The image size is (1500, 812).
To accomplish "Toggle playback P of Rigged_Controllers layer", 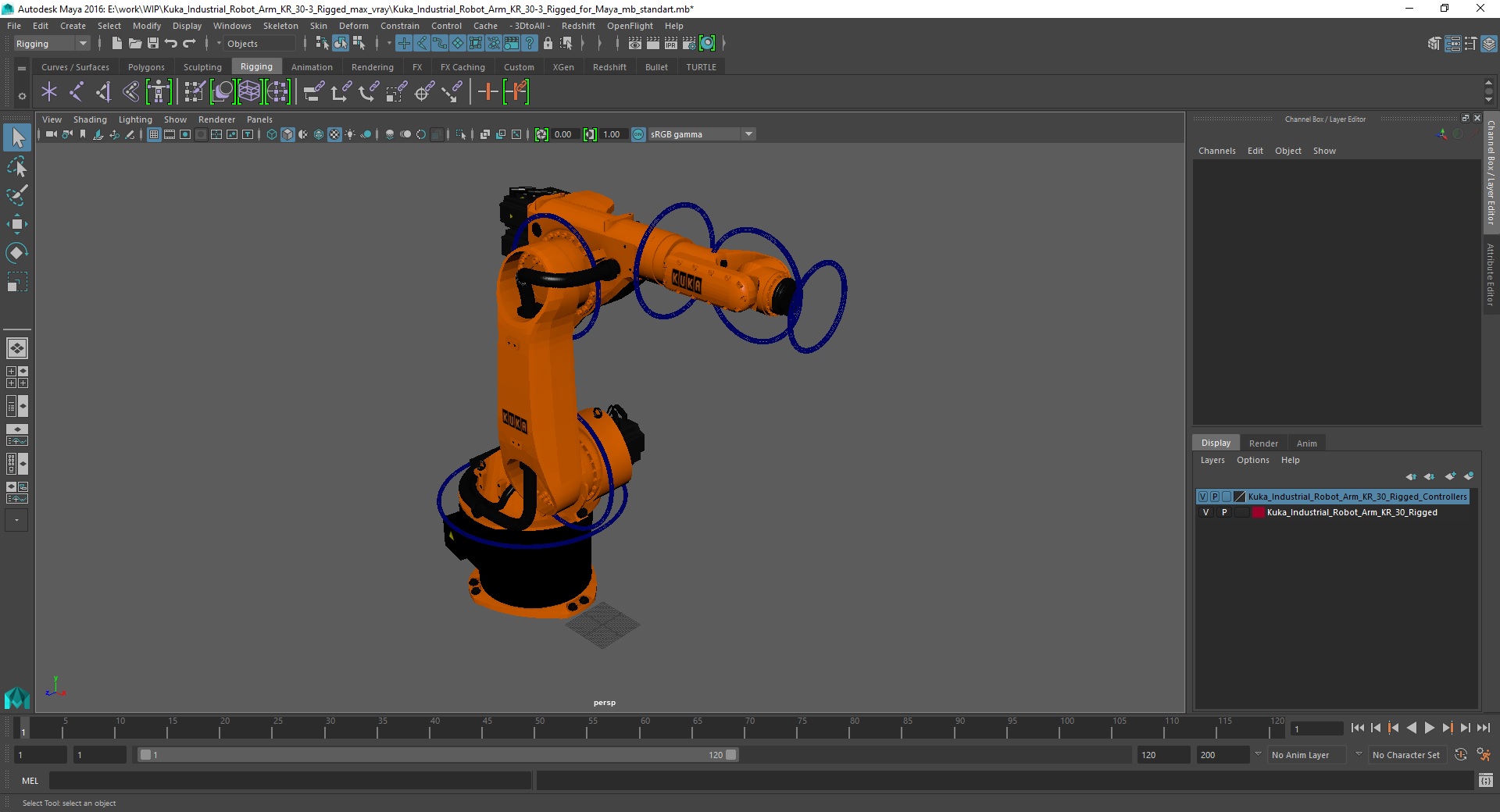I will coord(1215,497).
